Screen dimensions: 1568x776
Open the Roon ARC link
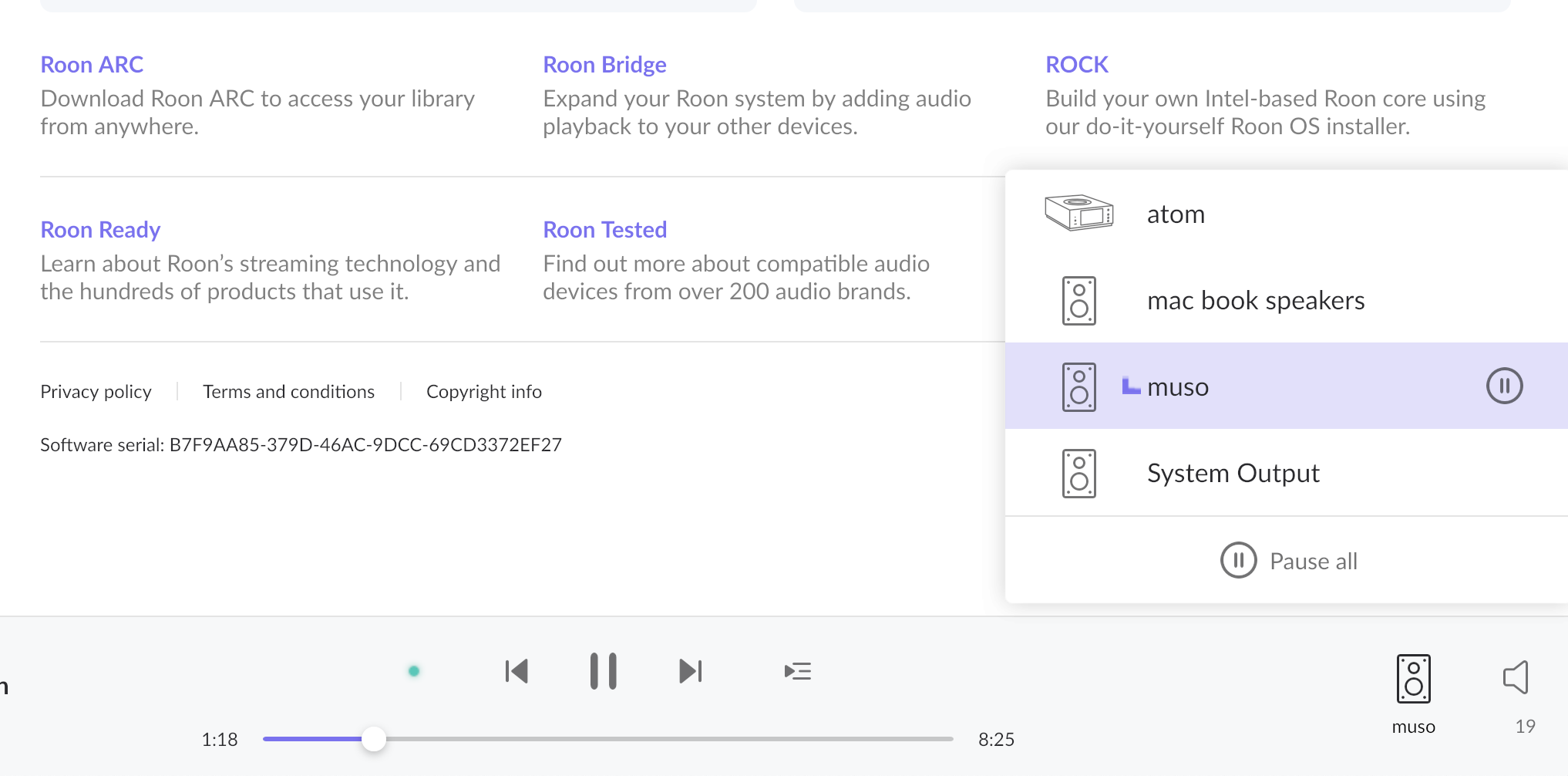(92, 65)
